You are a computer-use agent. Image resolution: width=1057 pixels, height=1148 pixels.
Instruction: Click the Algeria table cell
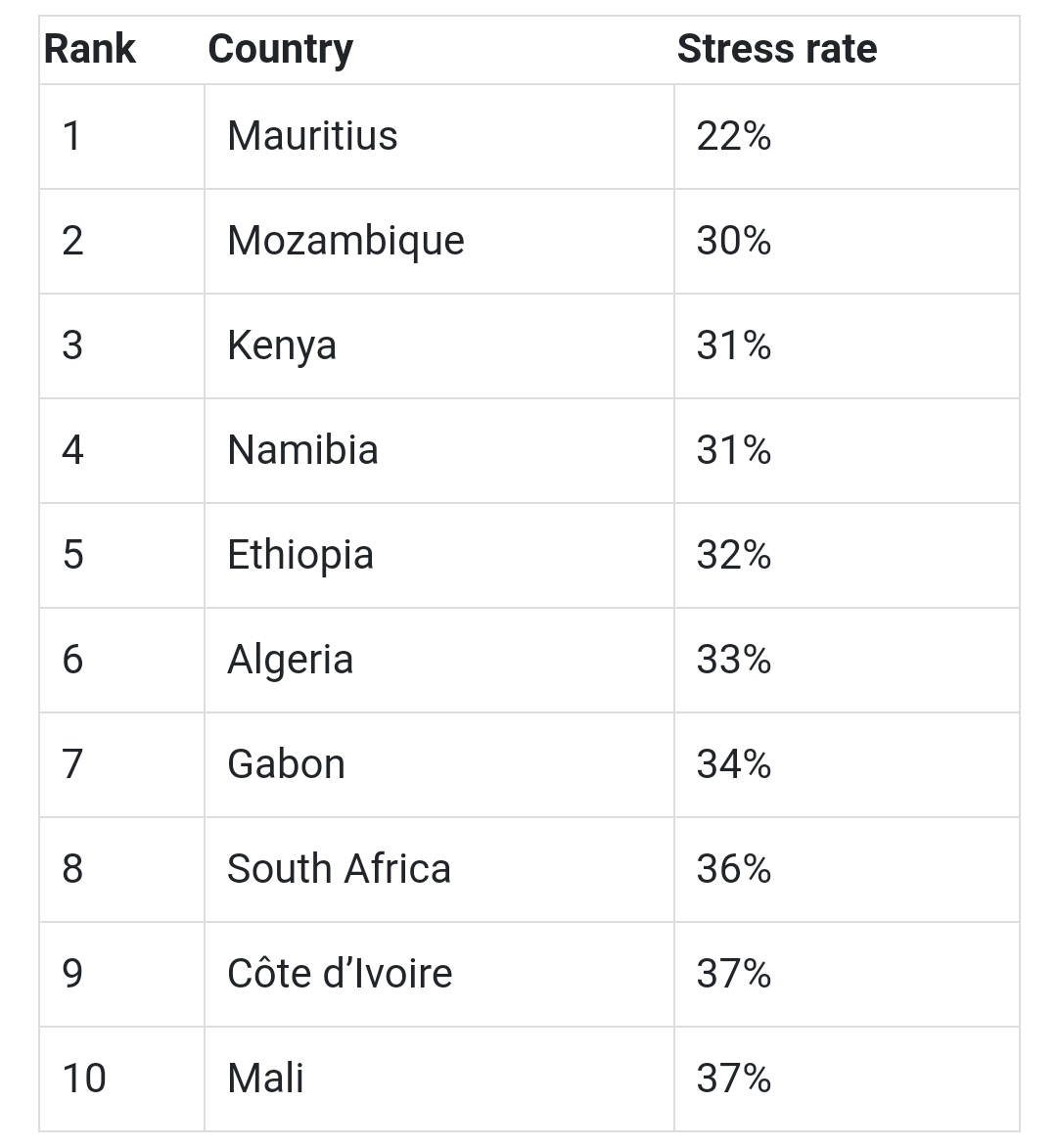[x=290, y=660]
